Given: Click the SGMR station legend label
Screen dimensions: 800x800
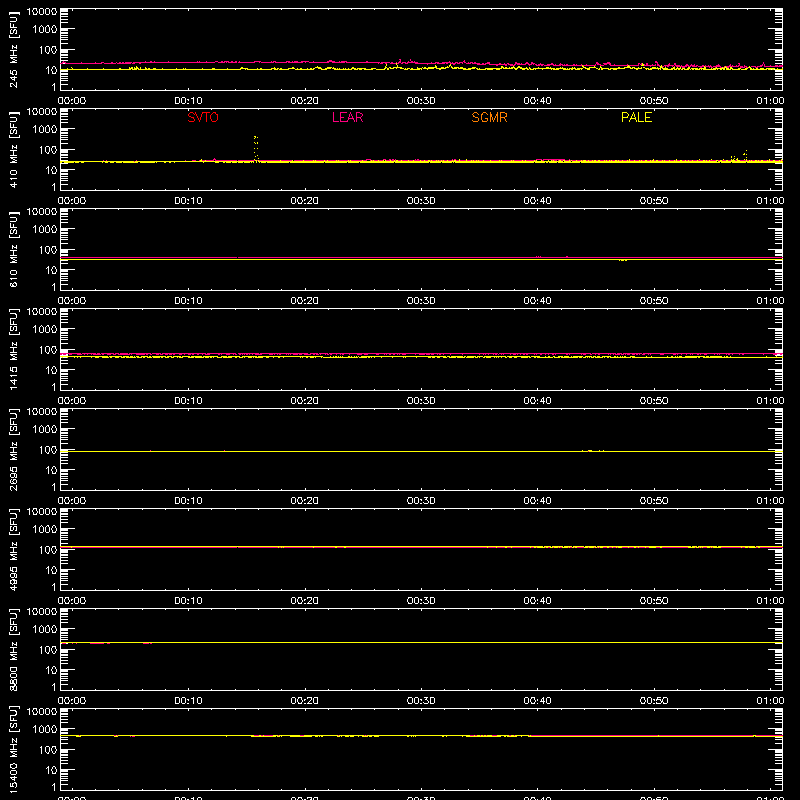Looking at the screenshot, I should (489, 117).
